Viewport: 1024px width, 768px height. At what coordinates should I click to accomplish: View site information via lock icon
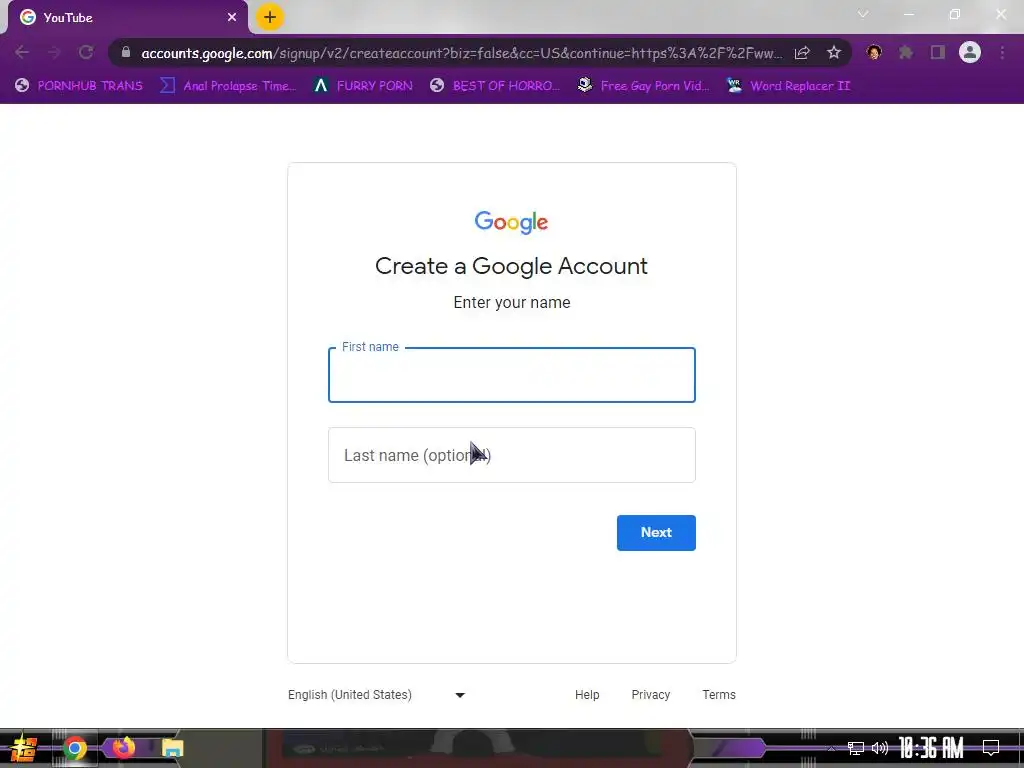pyautogui.click(x=126, y=52)
